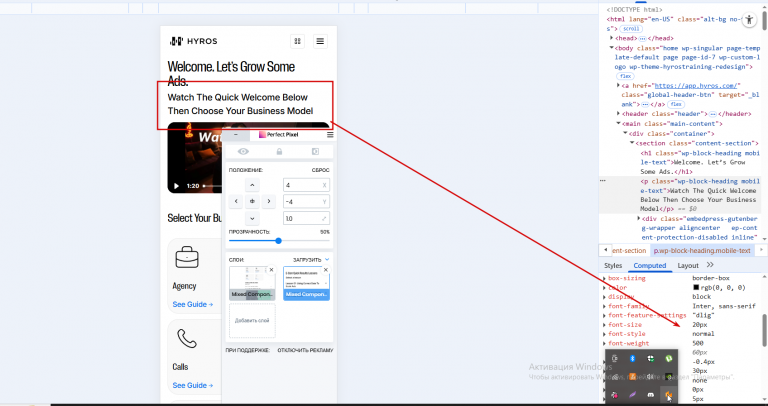Click the overlay scale input field

coord(306,218)
